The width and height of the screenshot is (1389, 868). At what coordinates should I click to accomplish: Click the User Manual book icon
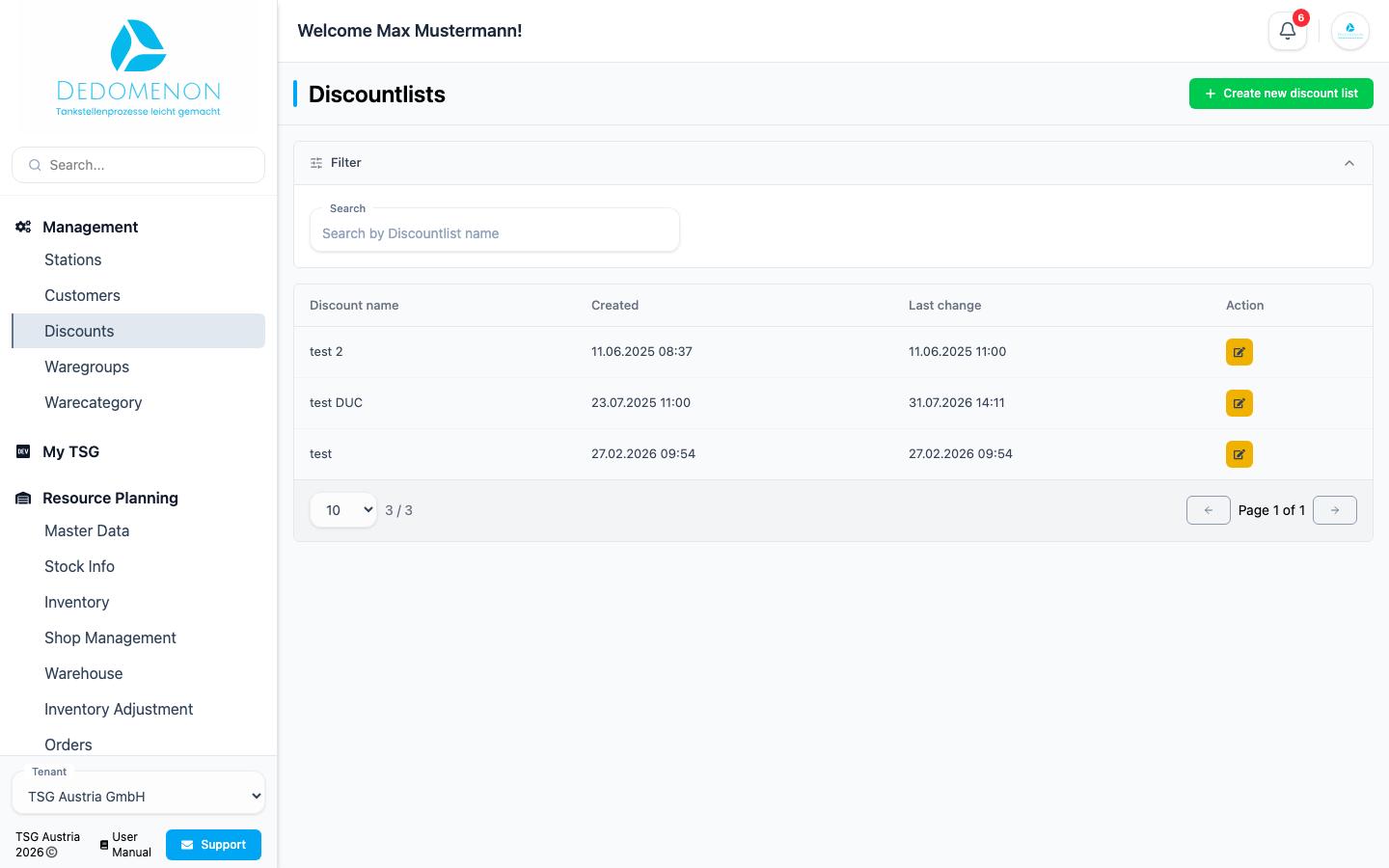coord(104,845)
